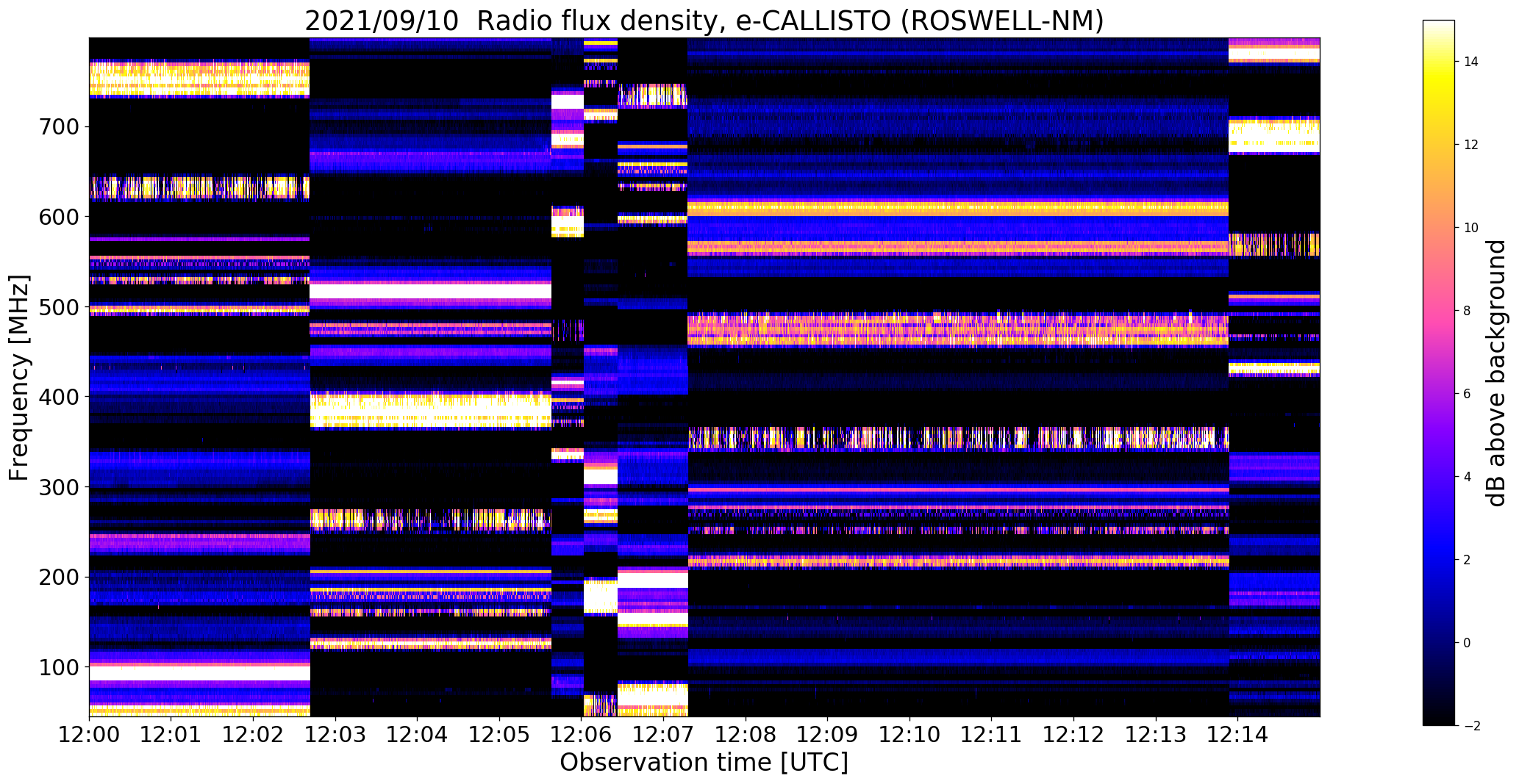Click the 700 frequency tick label
The height and width of the screenshot is (784, 1519).
pos(58,127)
